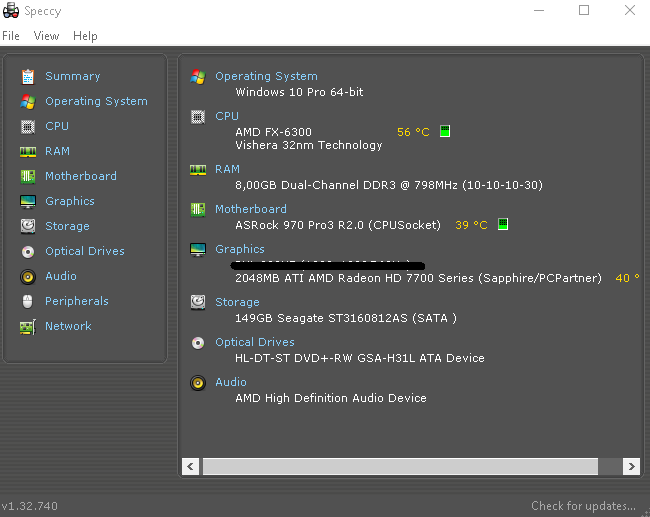Click the Graphics monitor icon in sidebar
The image size is (650, 517).
[x=27, y=201]
